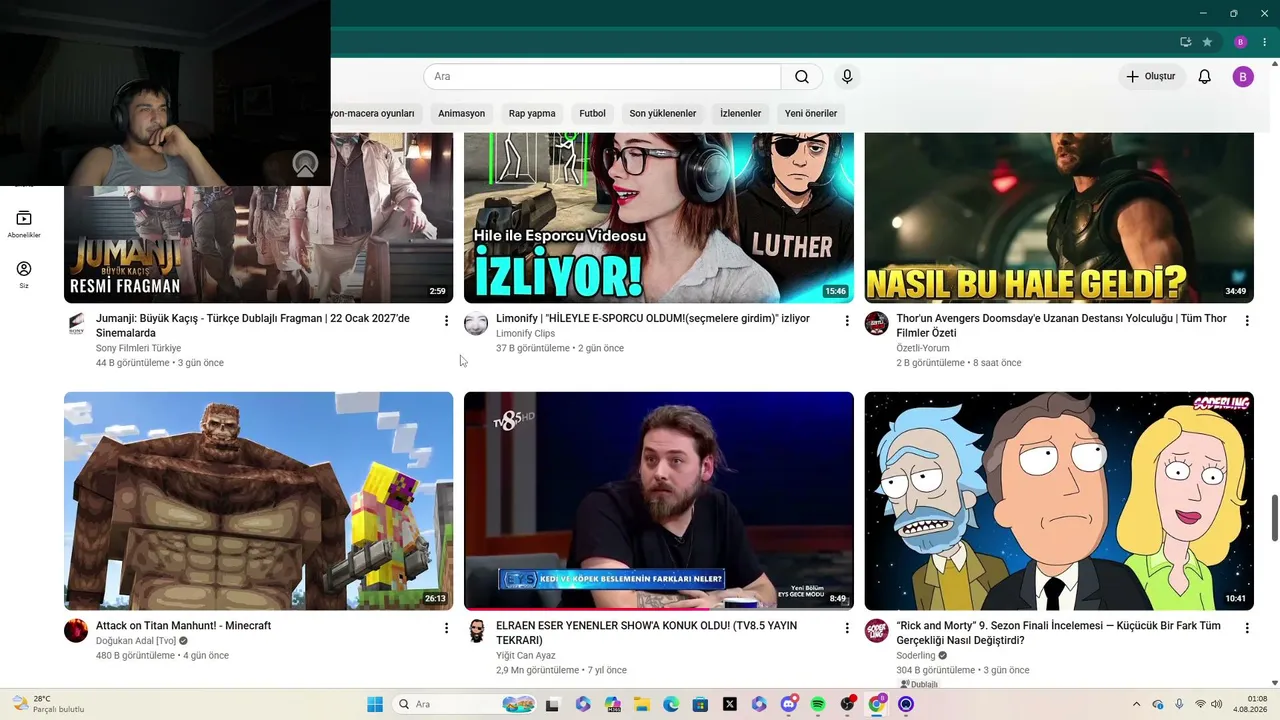The width and height of the screenshot is (1280, 720).
Task: Open Spotify from the taskbar
Action: click(818, 704)
